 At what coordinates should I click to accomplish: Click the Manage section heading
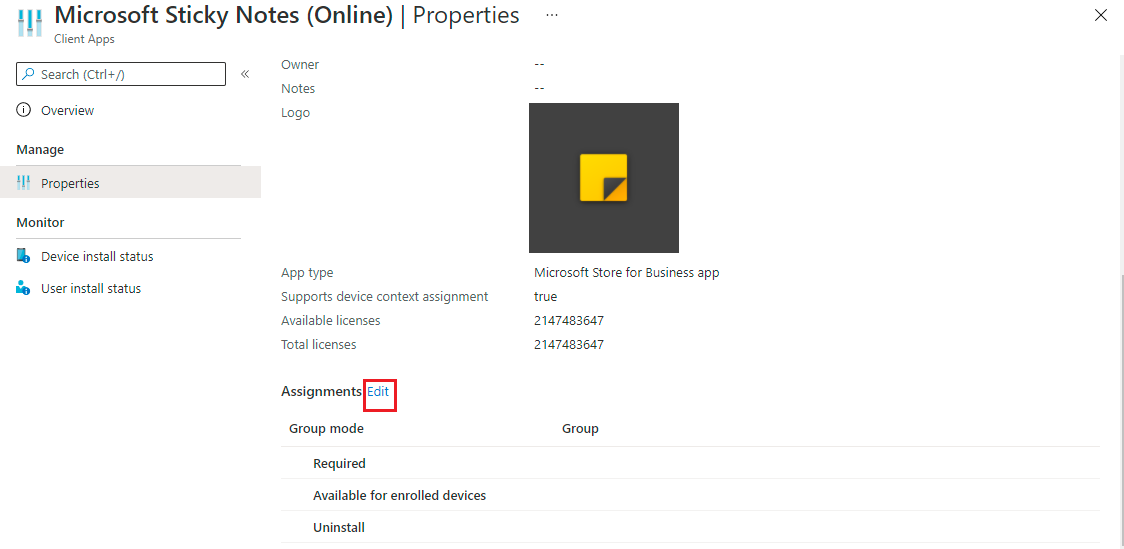pyautogui.click(x=40, y=149)
